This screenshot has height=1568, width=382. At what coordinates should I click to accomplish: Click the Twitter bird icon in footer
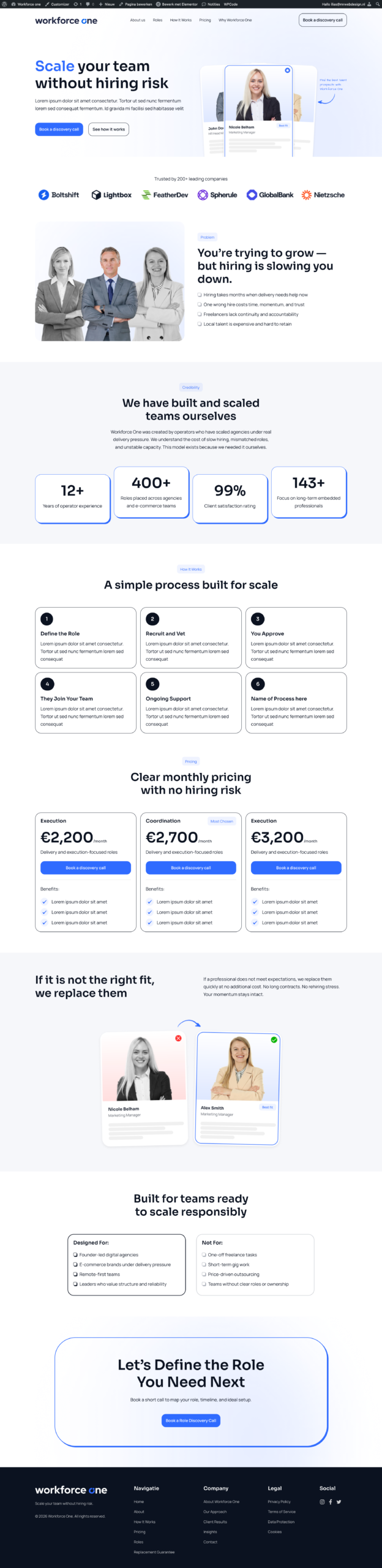(339, 1501)
